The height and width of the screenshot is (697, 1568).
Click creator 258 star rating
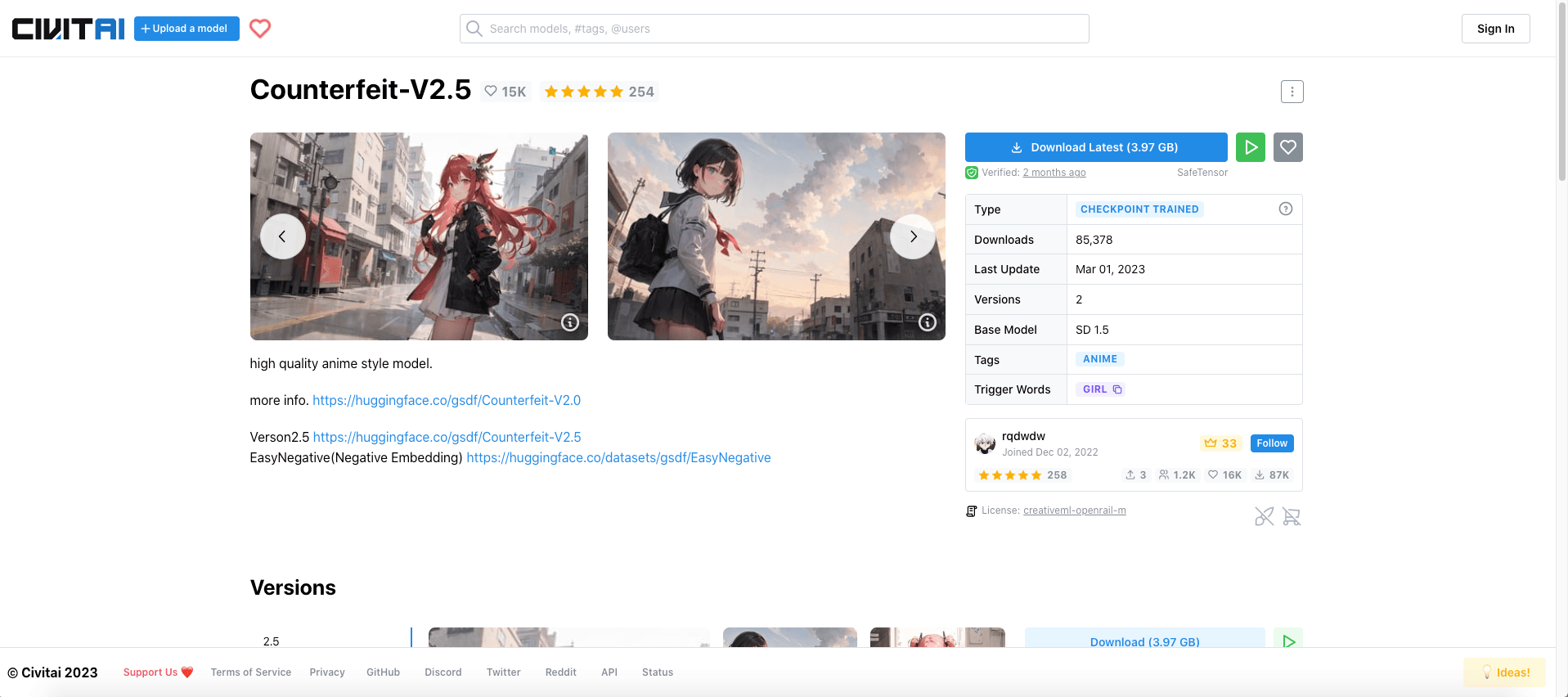click(x=1022, y=475)
